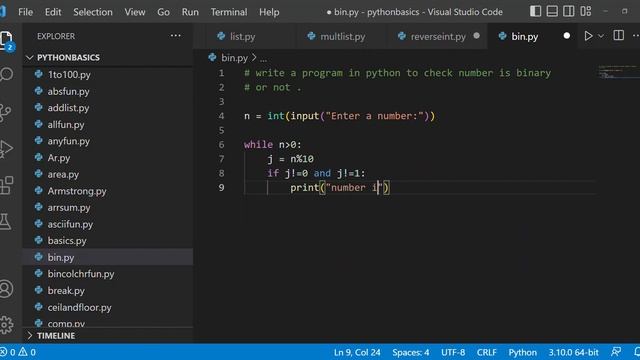Select language mode Python in status bar
Screen dimensions: 640x360
[522, 352]
